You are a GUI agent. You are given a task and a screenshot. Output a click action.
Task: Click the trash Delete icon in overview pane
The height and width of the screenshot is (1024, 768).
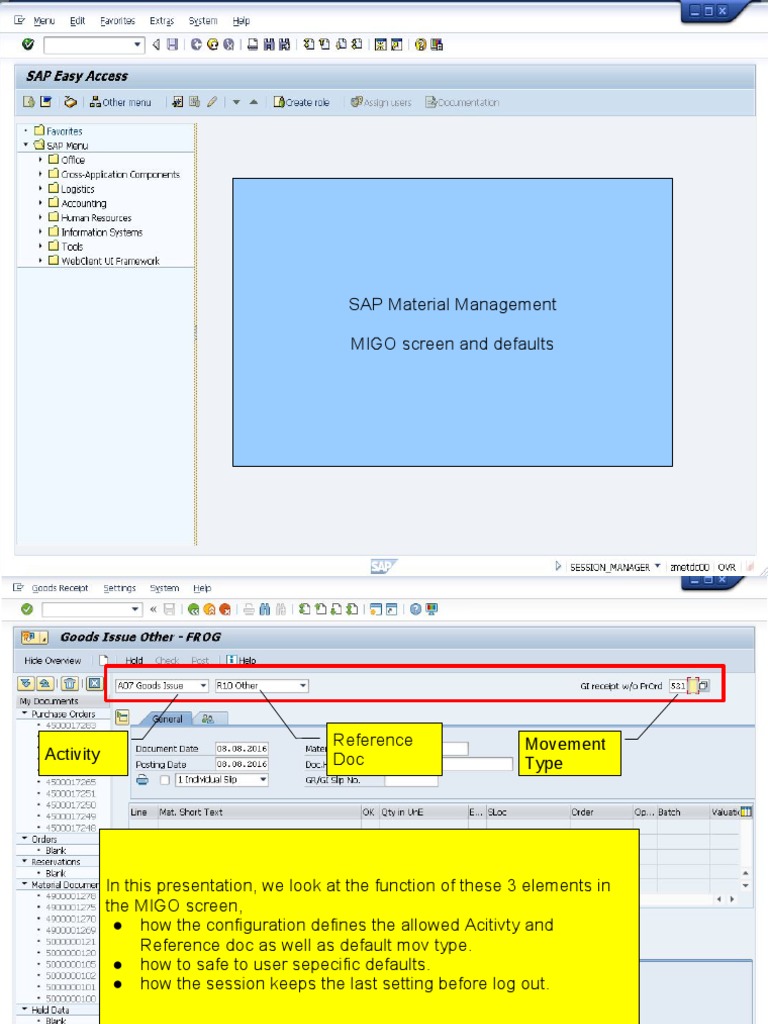coord(70,683)
